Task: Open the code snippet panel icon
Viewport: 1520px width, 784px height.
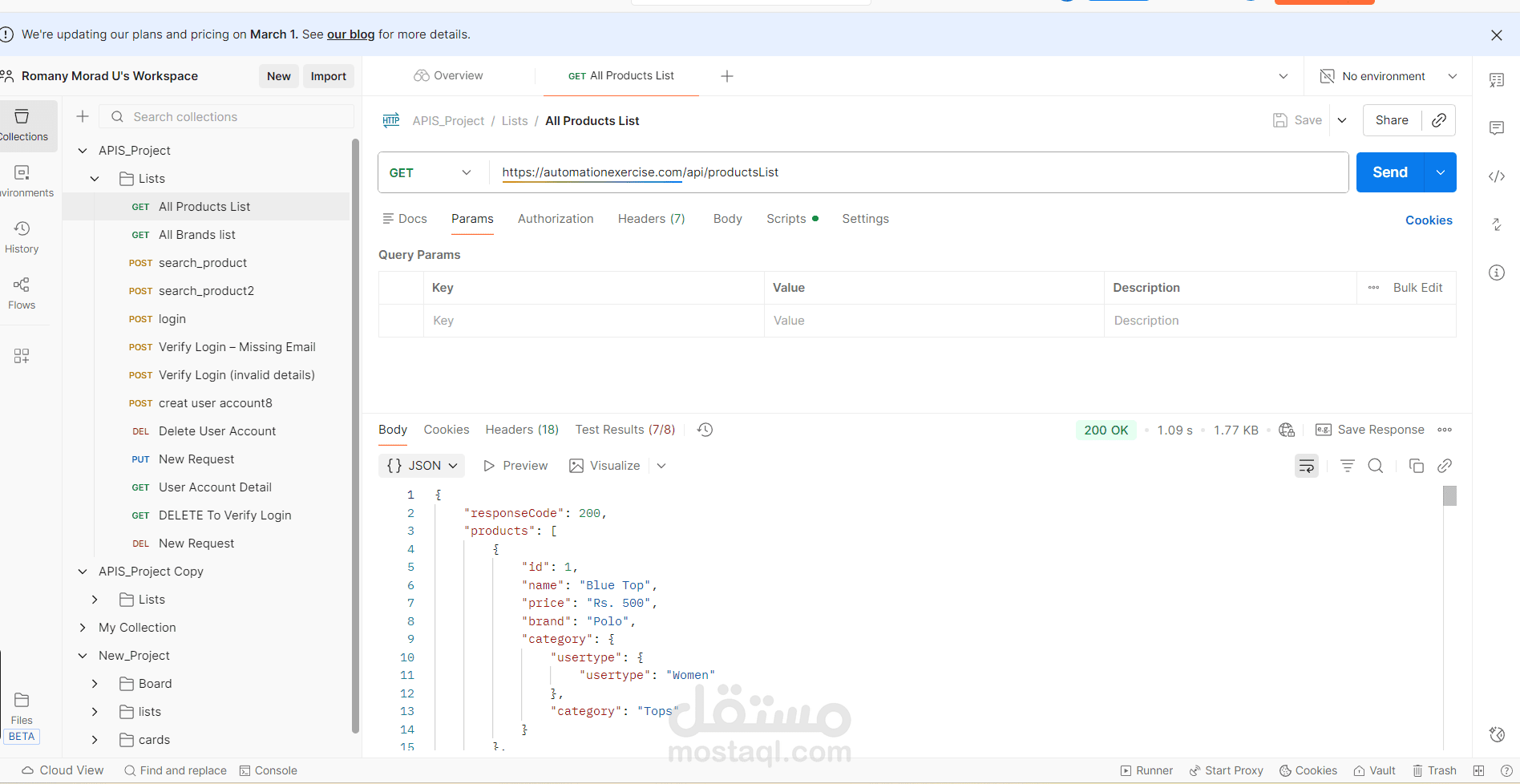Action: 1497,176
